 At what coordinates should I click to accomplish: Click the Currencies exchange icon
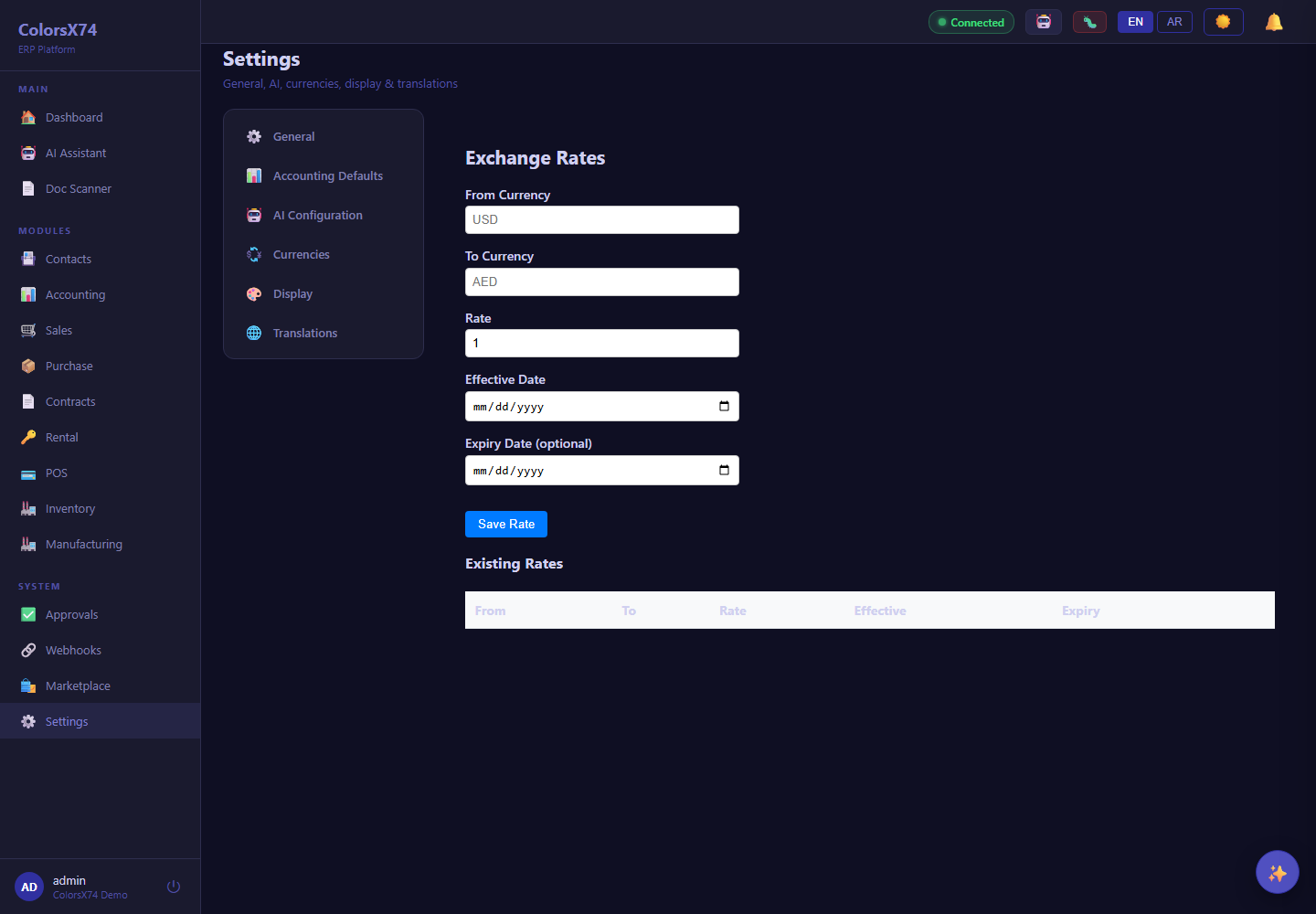[x=254, y=255]
